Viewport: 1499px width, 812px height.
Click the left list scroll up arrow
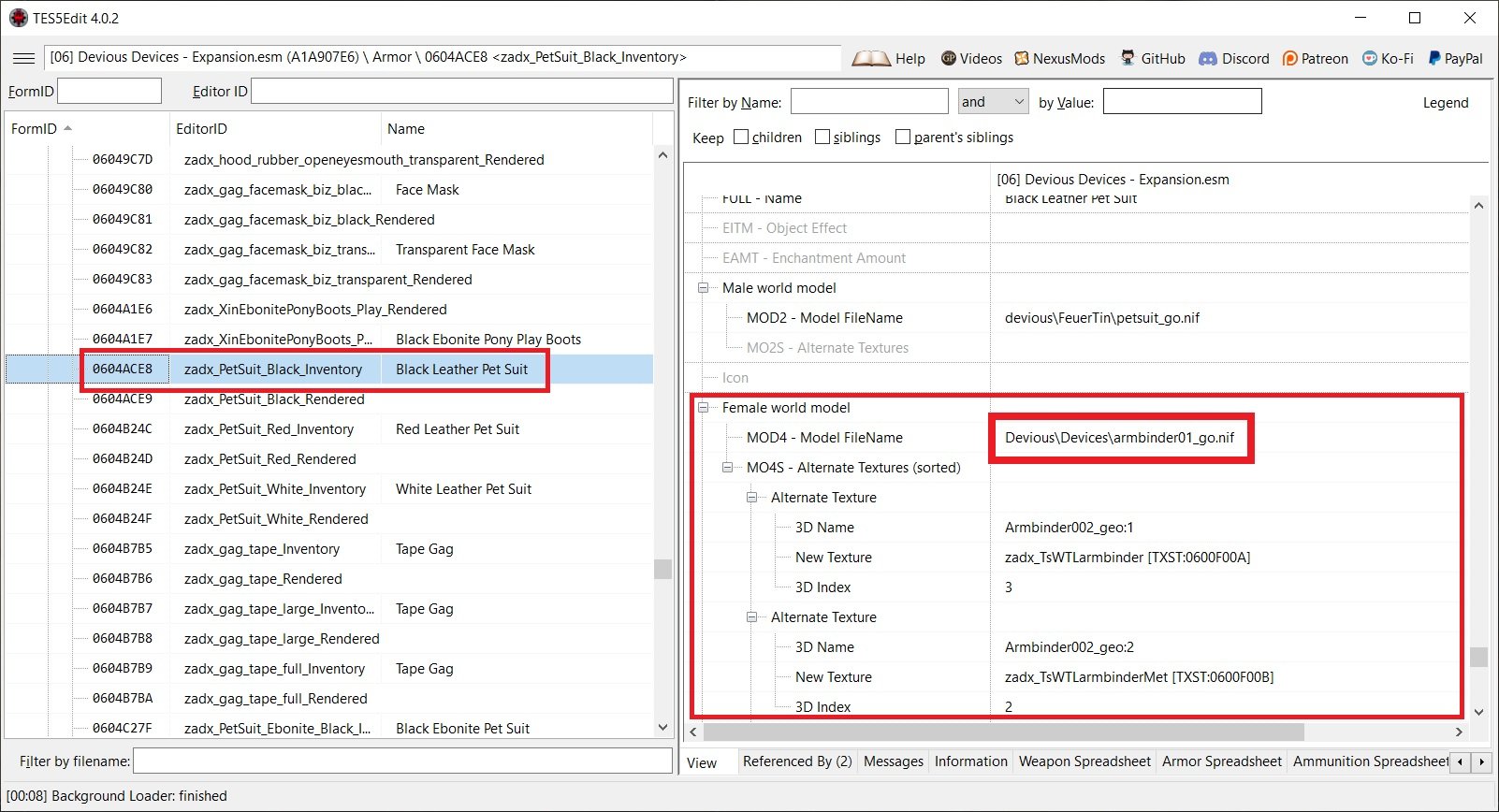pyautogui.click(x=662, y=155)
